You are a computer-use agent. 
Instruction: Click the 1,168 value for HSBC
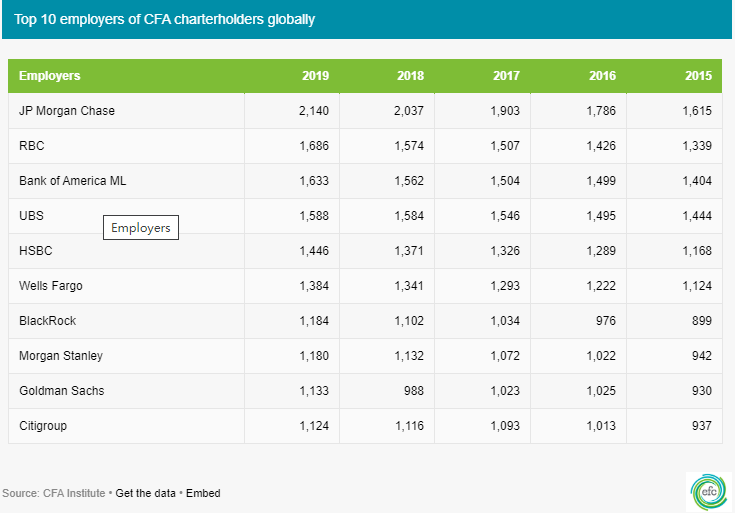pos(697,251)
